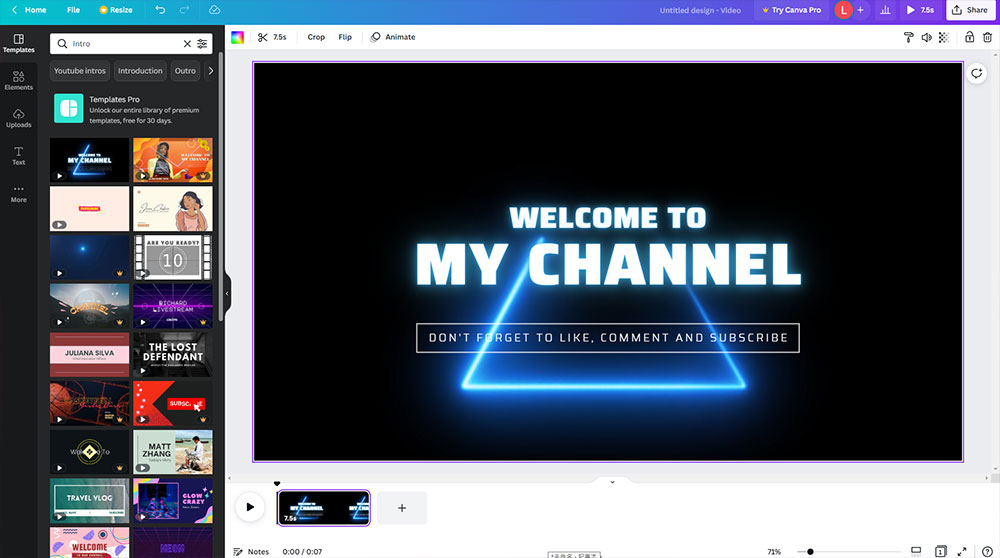Select the Outro chip

click(186, 71)
